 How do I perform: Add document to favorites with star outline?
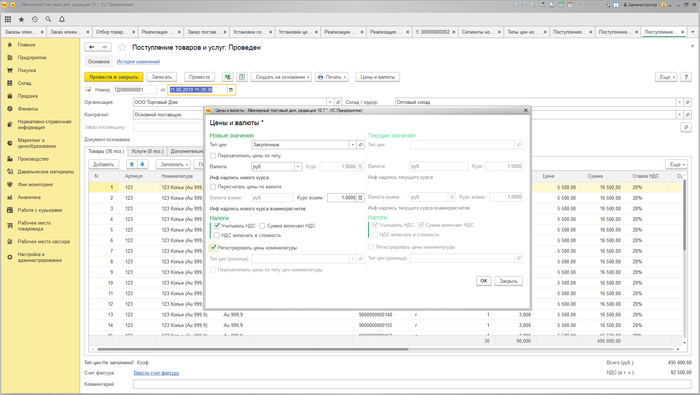click(122, 47)
